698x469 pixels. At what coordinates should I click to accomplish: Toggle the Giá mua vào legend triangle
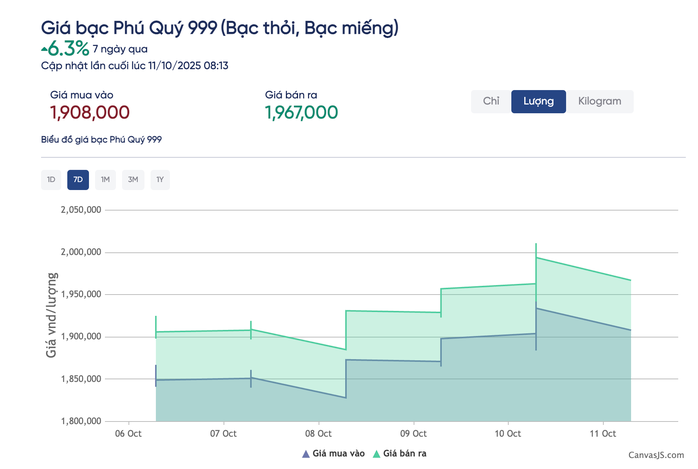305,454
